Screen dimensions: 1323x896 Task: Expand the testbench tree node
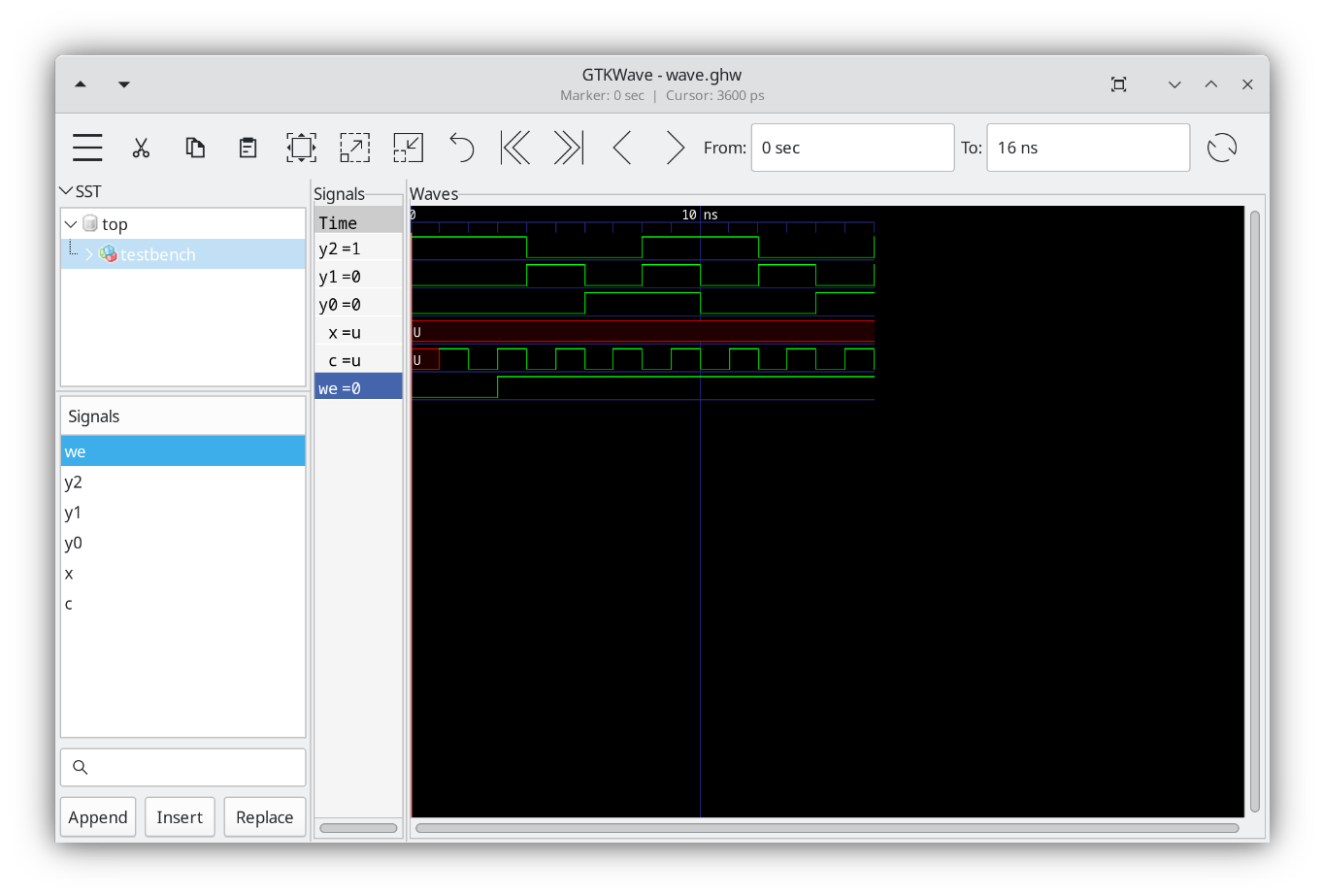(88, 254)
